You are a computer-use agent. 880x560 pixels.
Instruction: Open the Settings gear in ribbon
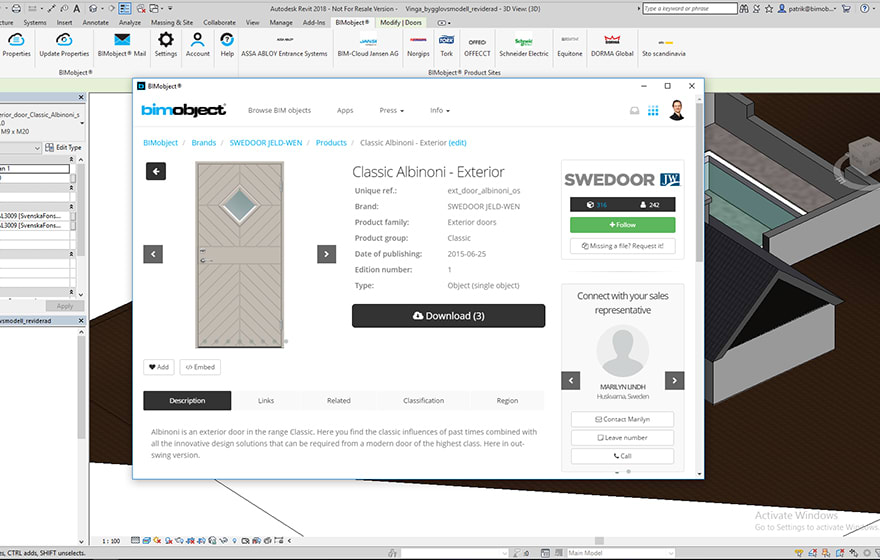[166, 45]
